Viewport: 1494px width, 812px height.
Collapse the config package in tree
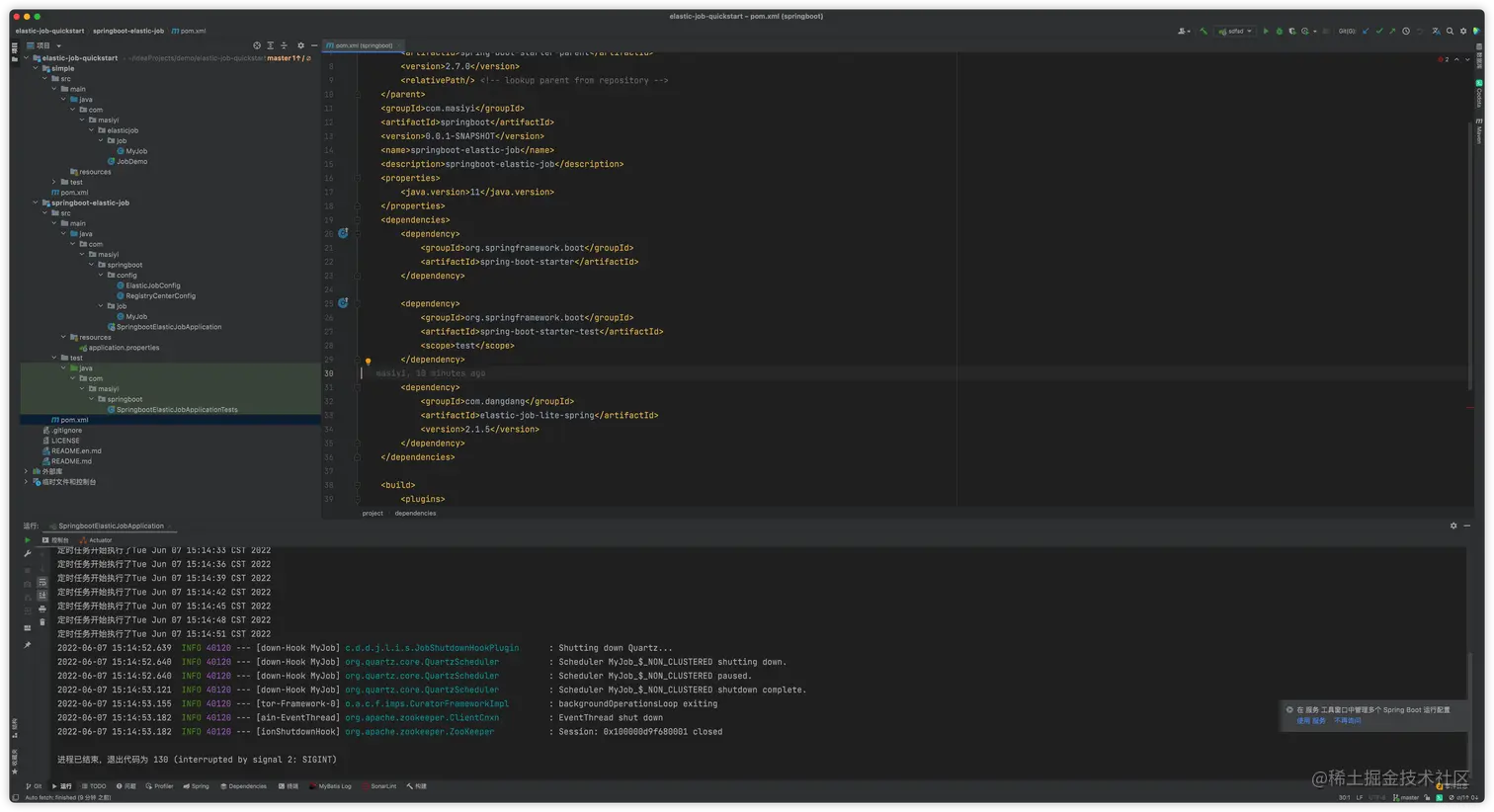tap(101, 276)
